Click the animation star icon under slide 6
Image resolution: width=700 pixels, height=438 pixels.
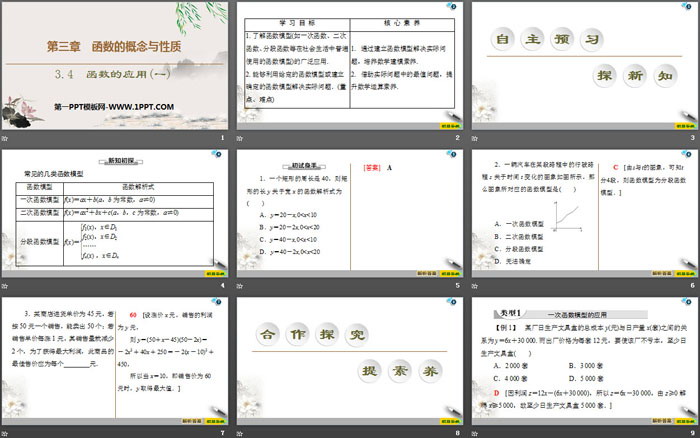pos(475,286)
